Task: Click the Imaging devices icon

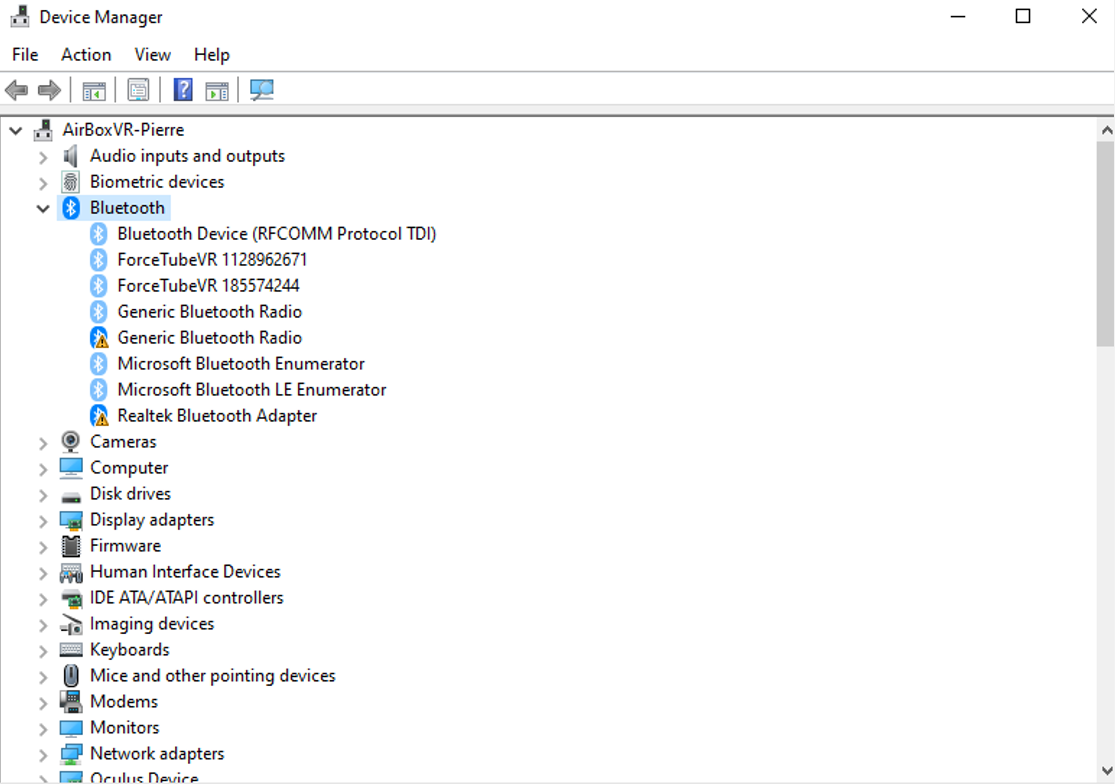Action: click(70, 624)
